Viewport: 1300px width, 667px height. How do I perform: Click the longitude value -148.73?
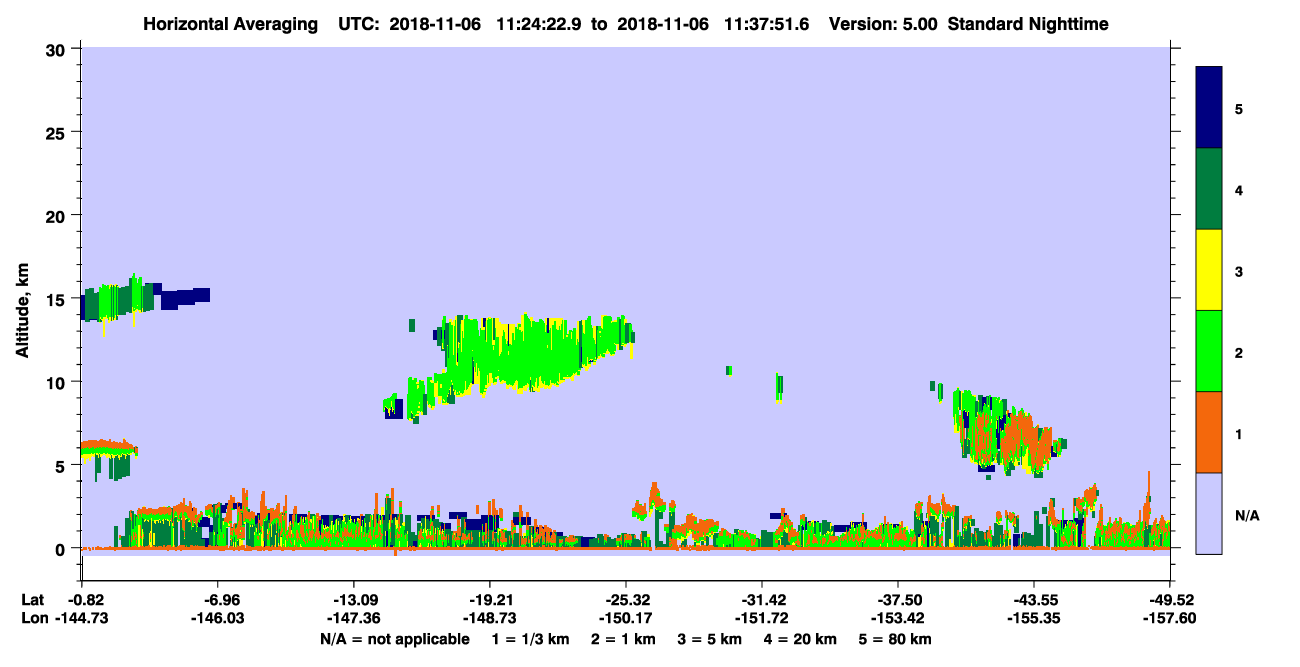(x=489, y=619)
